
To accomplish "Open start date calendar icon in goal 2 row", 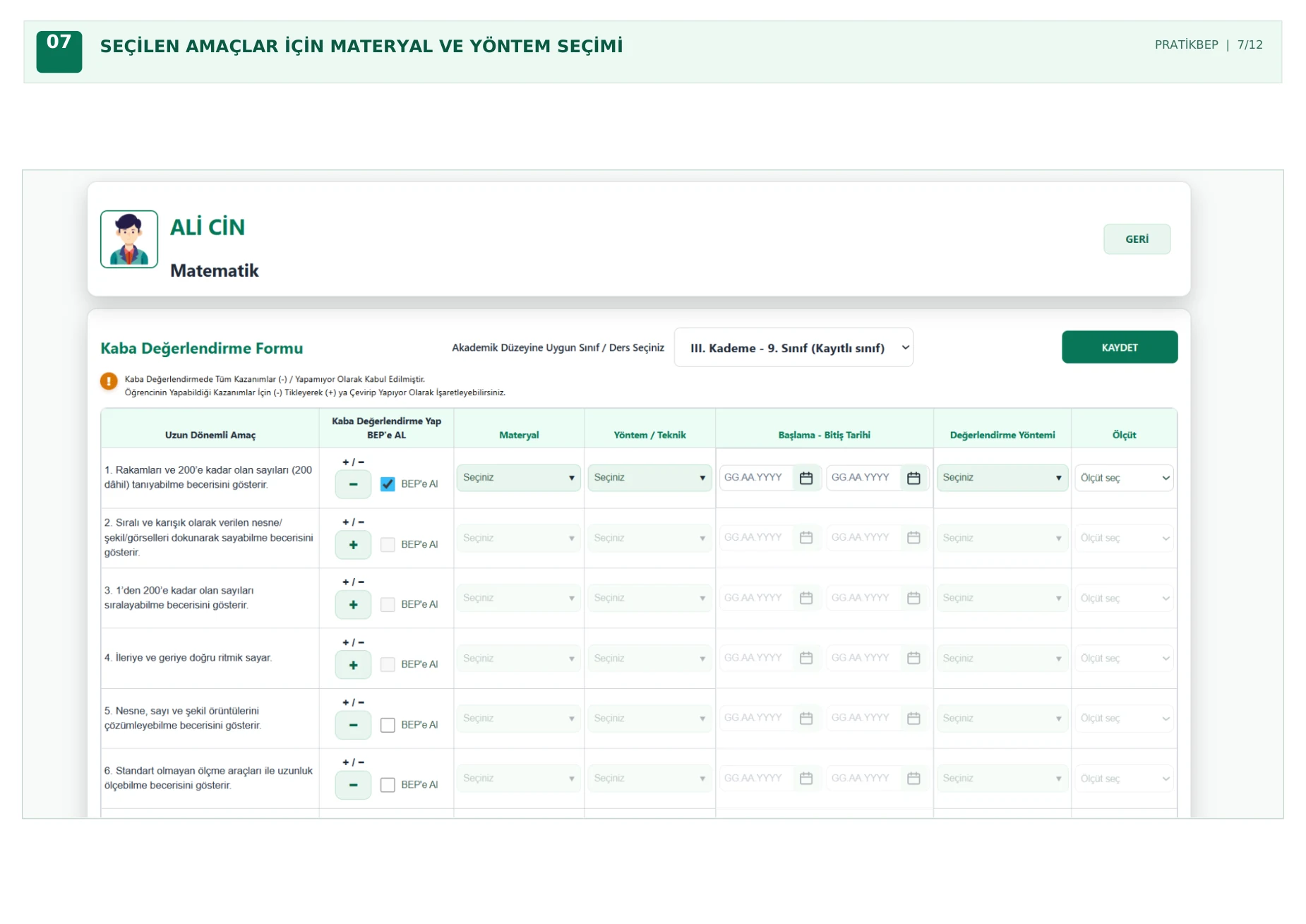I will point(806,538).
